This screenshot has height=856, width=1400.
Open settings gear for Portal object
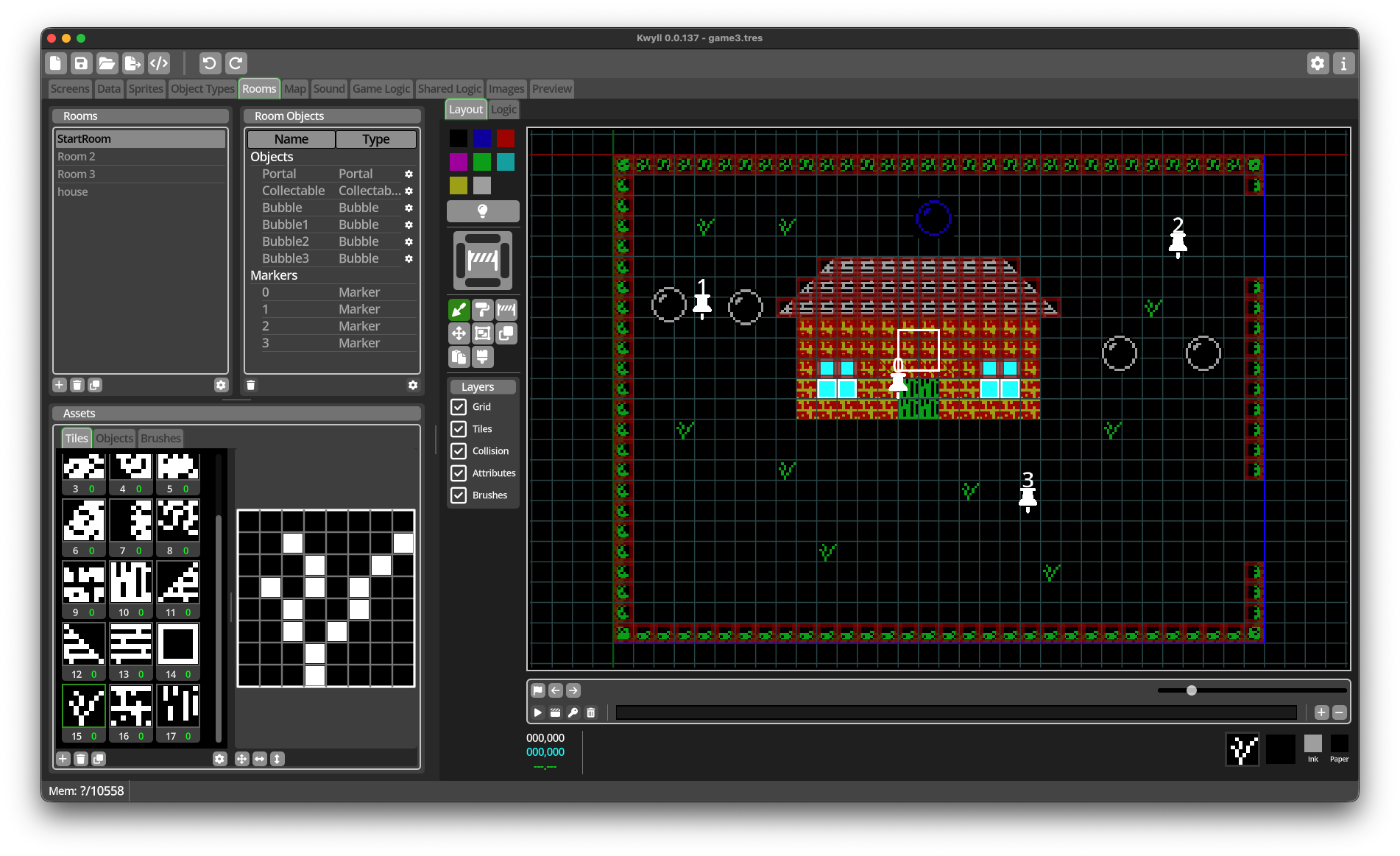coord(409,174)
